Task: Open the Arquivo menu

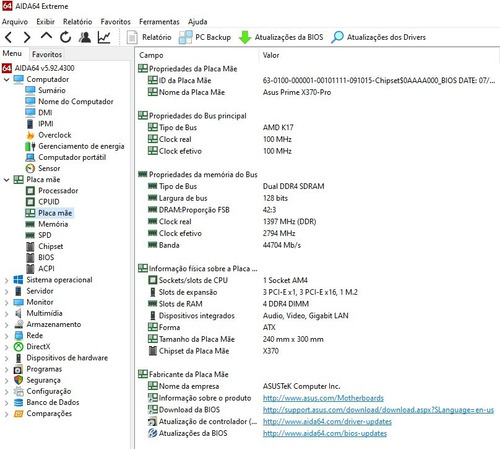Action: (15, 22)
